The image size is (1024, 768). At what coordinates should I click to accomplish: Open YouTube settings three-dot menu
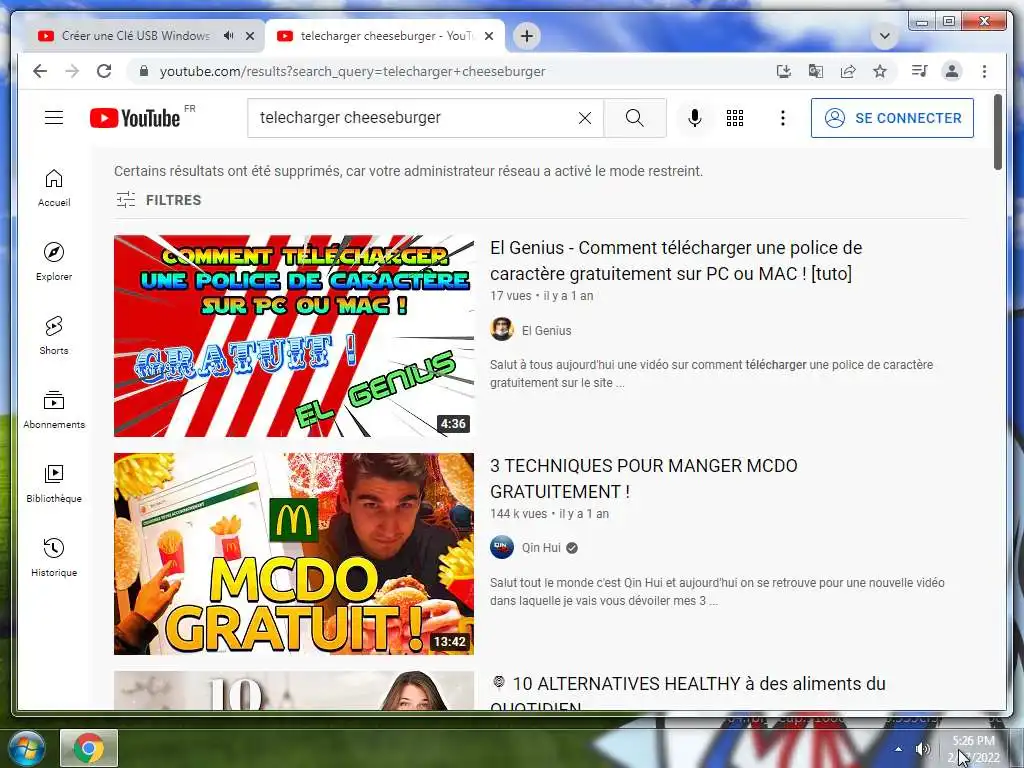click(782, 118)
